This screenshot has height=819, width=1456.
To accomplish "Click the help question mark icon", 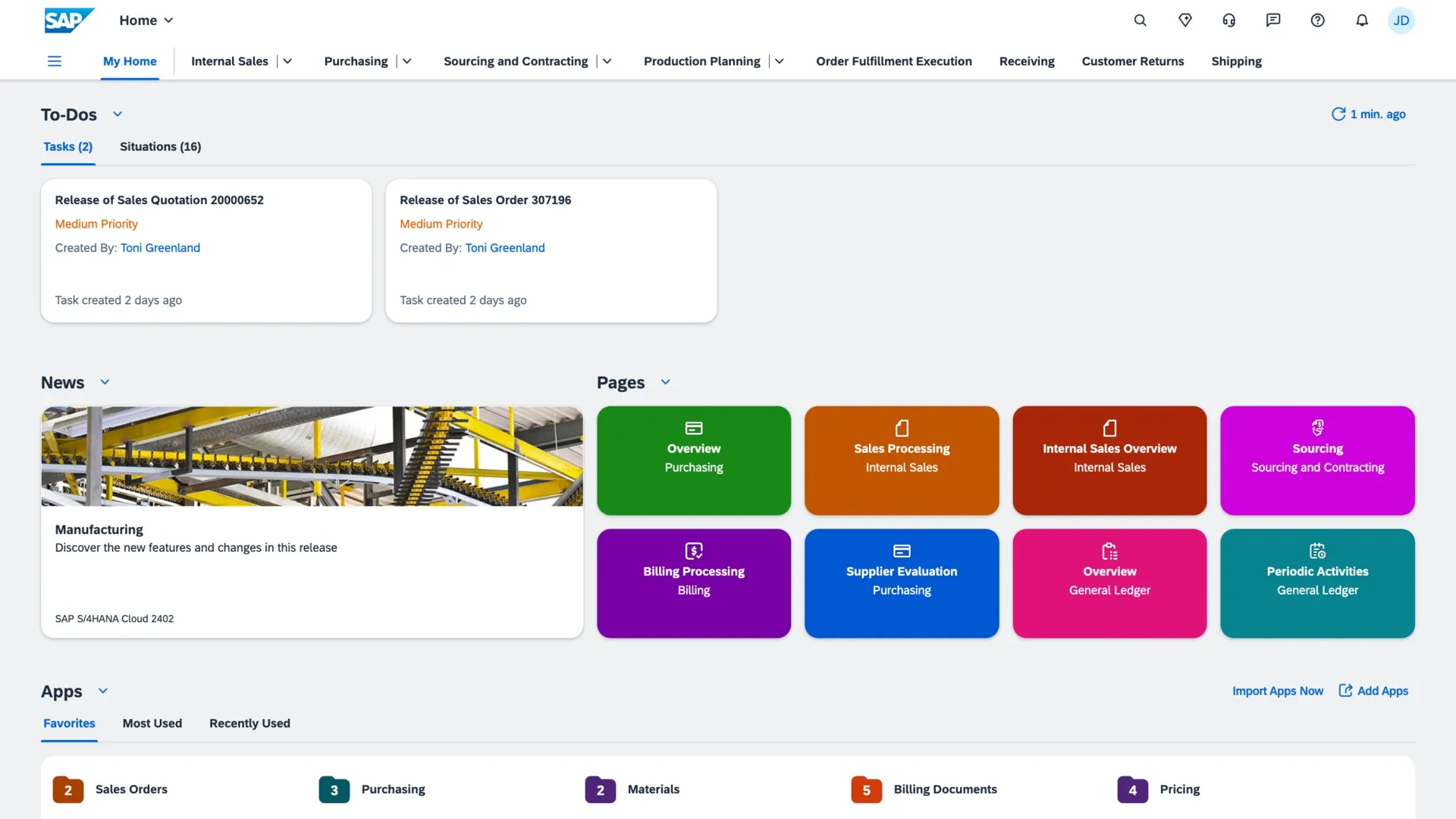I will (x=1318, y=20).
